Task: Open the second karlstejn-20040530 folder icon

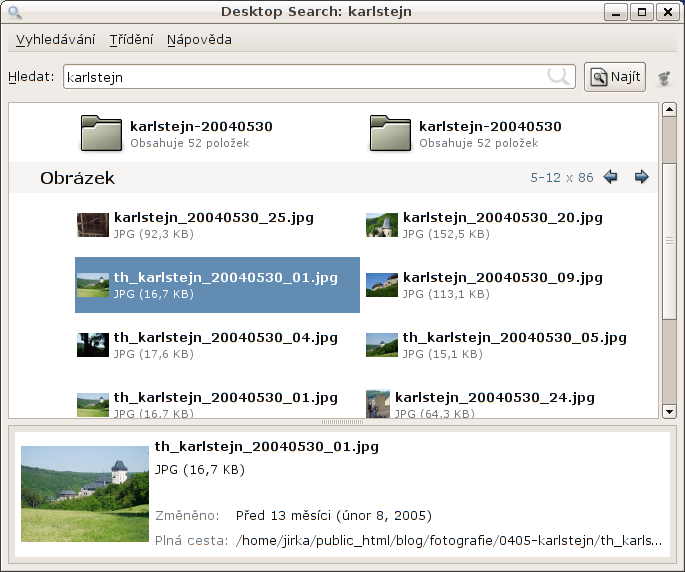Action: click(x=390, y=133)
